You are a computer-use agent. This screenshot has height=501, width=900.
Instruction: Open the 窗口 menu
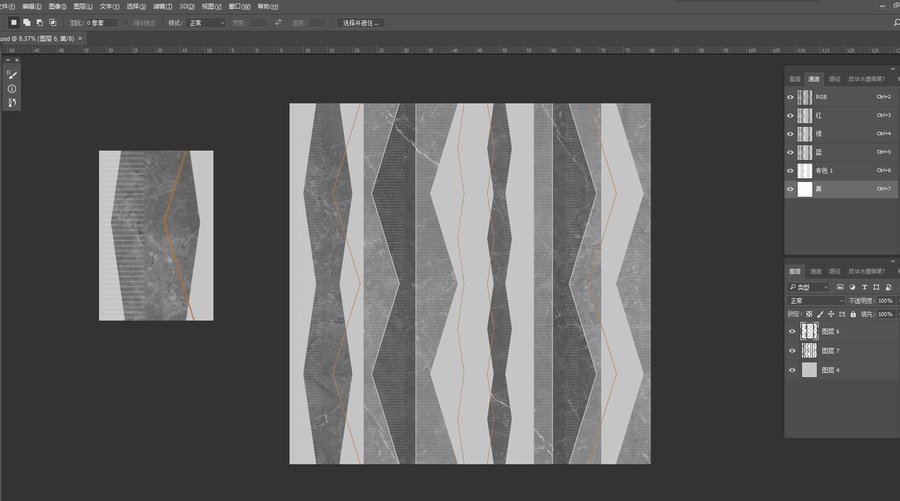point(239,6)
